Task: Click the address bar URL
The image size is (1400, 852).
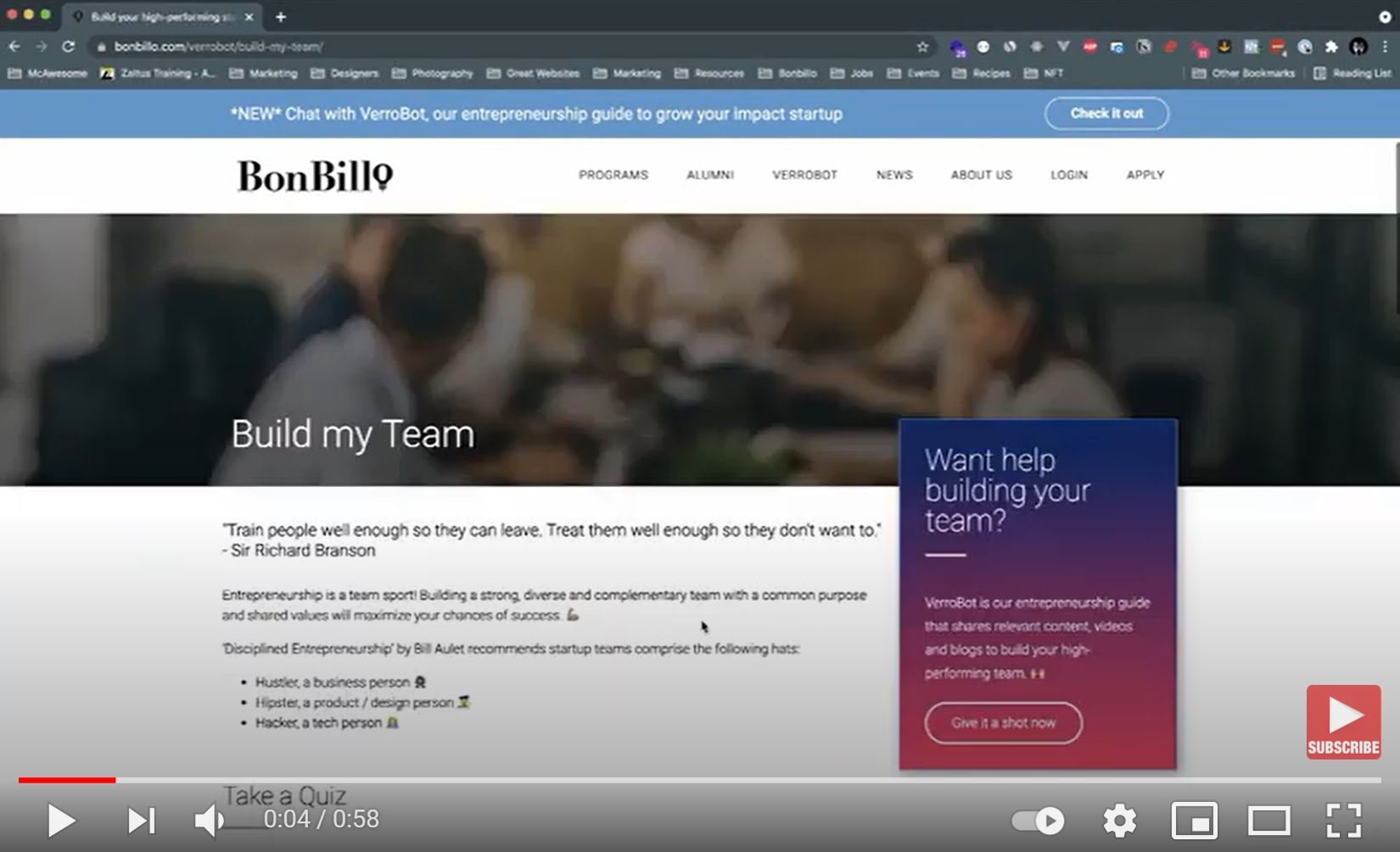Action: pyautogui.click(x=219, y=47)
